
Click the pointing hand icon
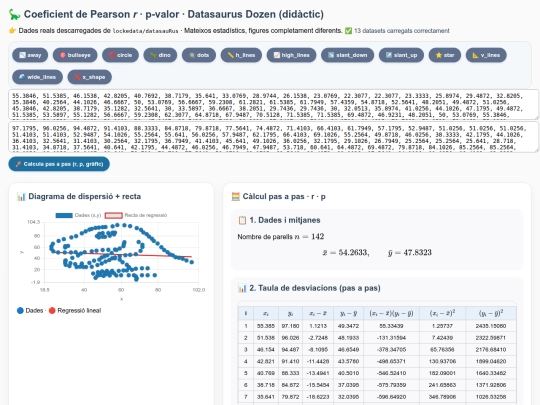(12, 31)
